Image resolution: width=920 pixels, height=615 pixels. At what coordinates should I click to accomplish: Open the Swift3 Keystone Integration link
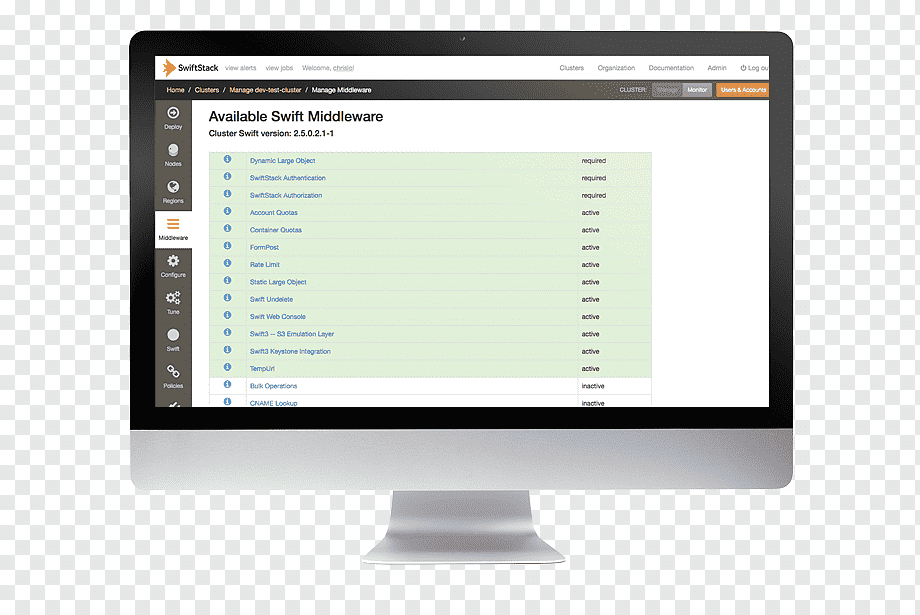290,351
